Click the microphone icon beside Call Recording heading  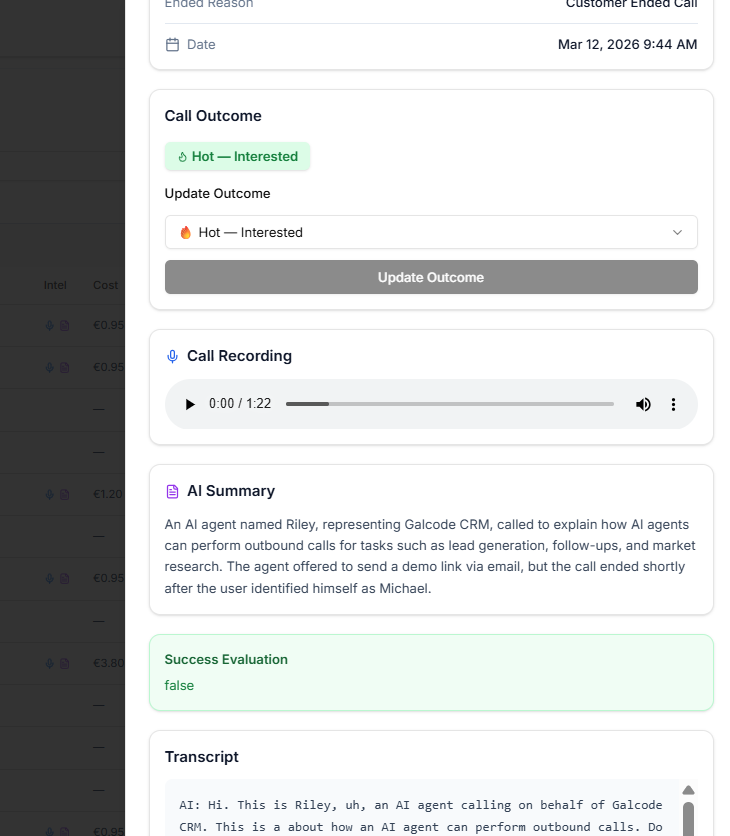pyautogui.click(x=171, y=356)
